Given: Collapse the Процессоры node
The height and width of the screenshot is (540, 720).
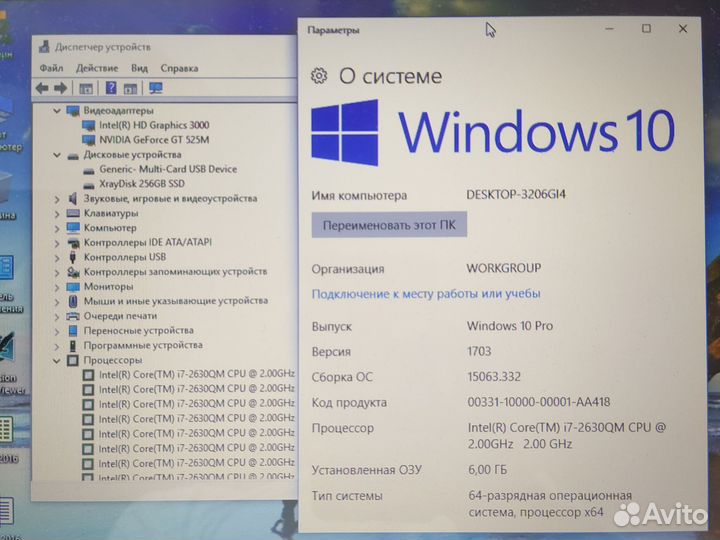Looking at the screenshot, I should pos(57,361).
